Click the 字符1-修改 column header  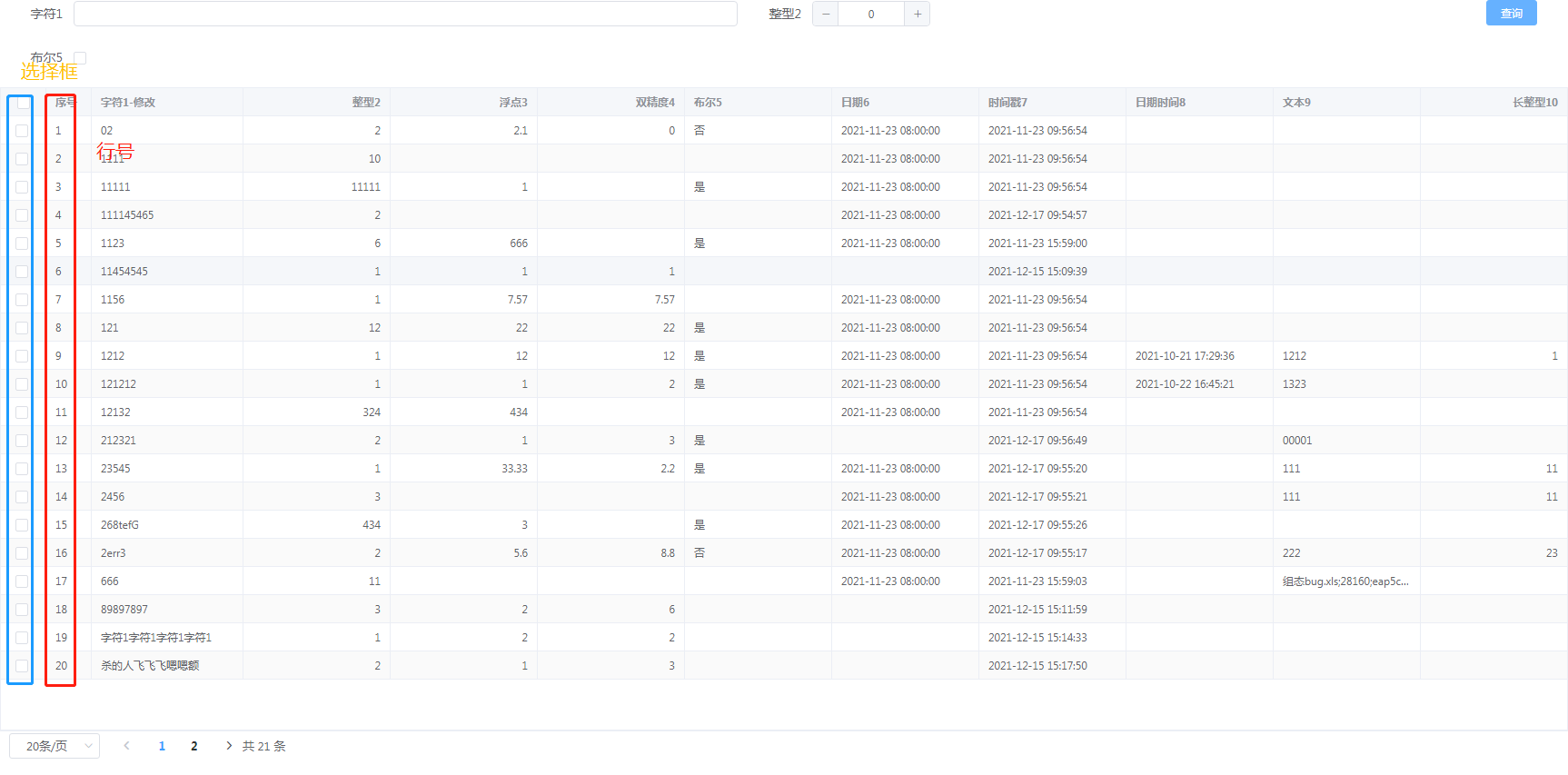click(128, 103)
